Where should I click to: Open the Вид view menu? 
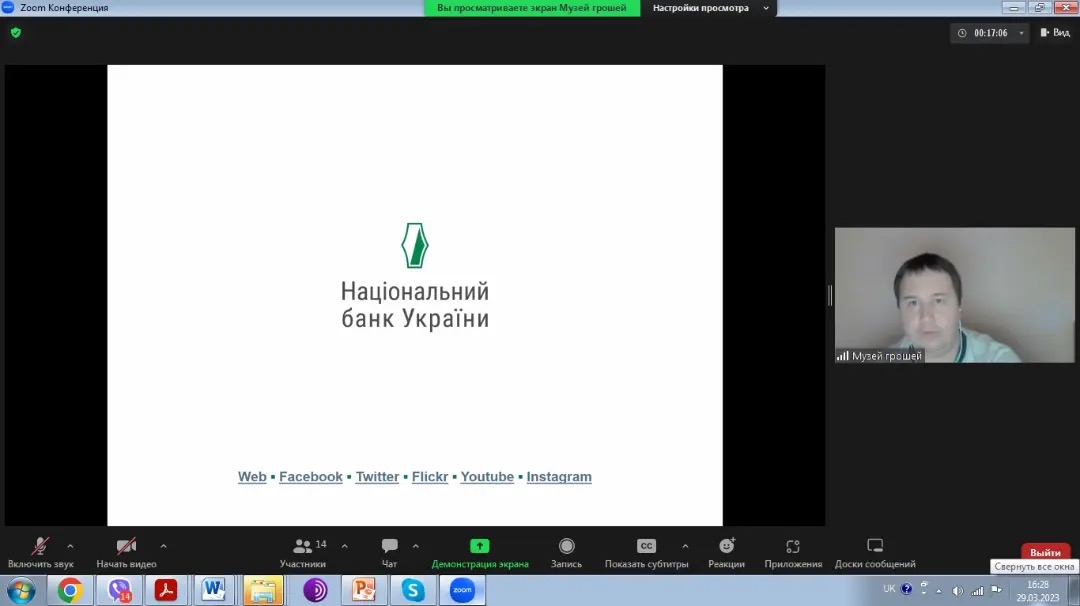click(1055, 33)
